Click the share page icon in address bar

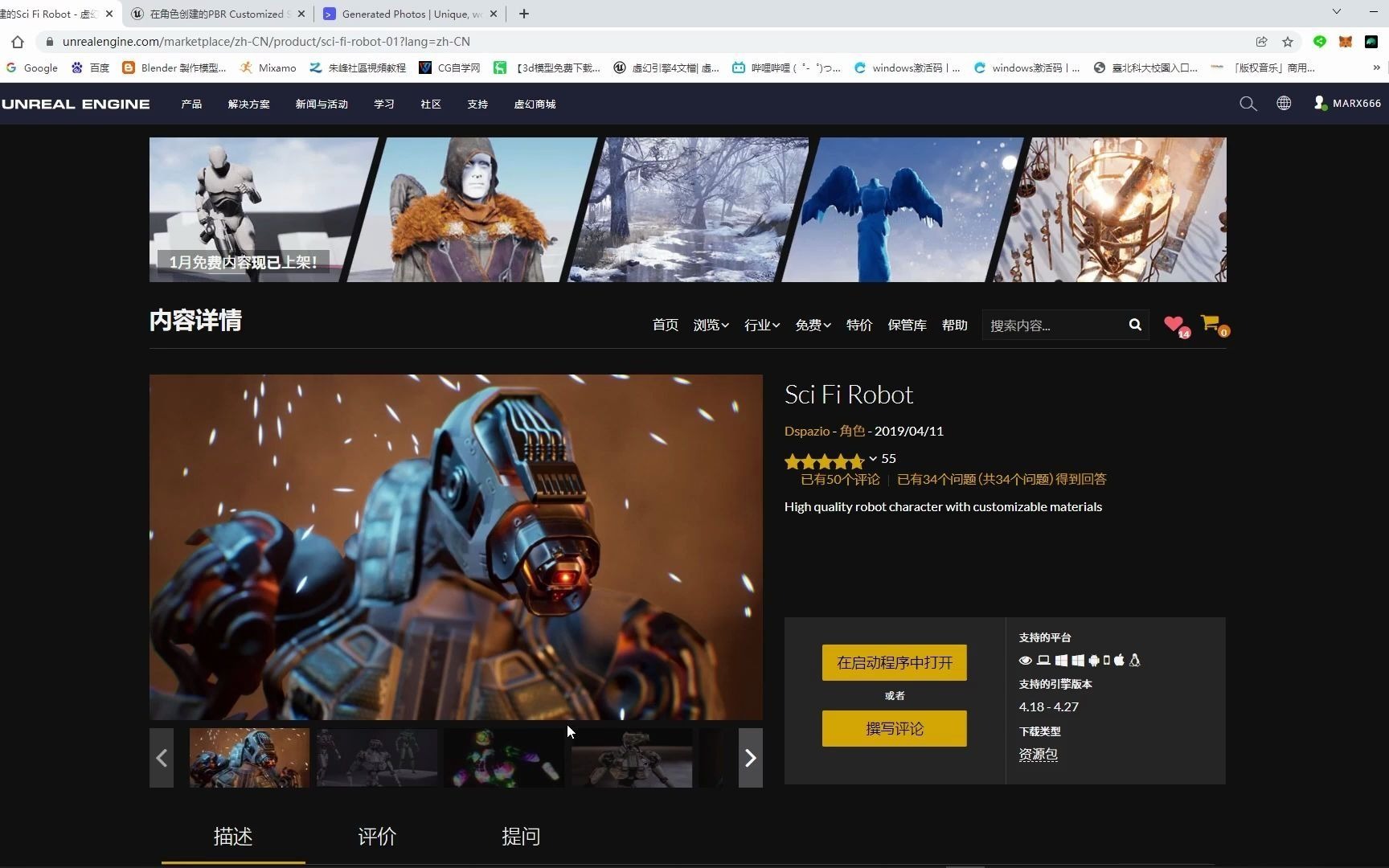[1262, 42]
